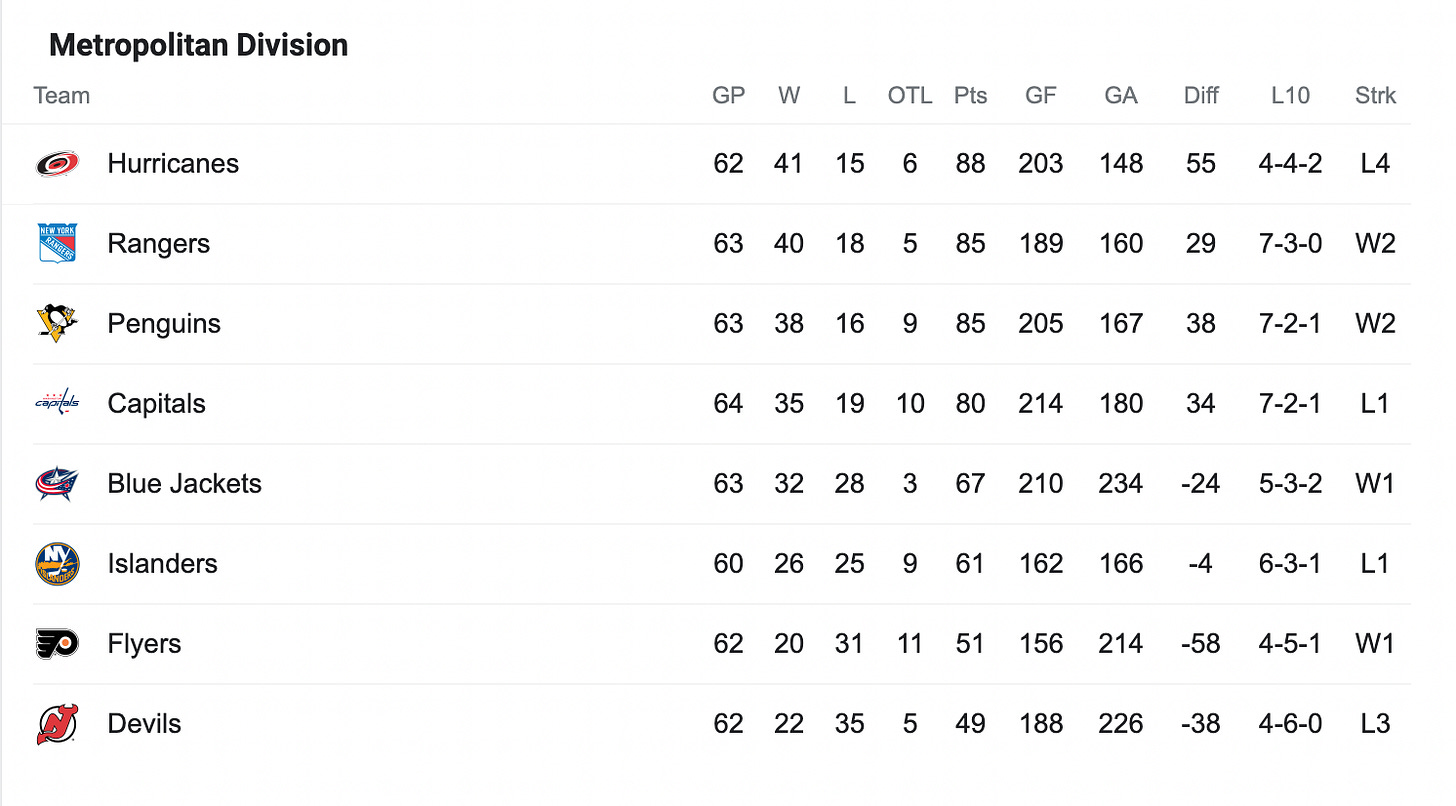Click the L10 column header
Viewport: 1456px width, 806px height.
pos(1290,96)
